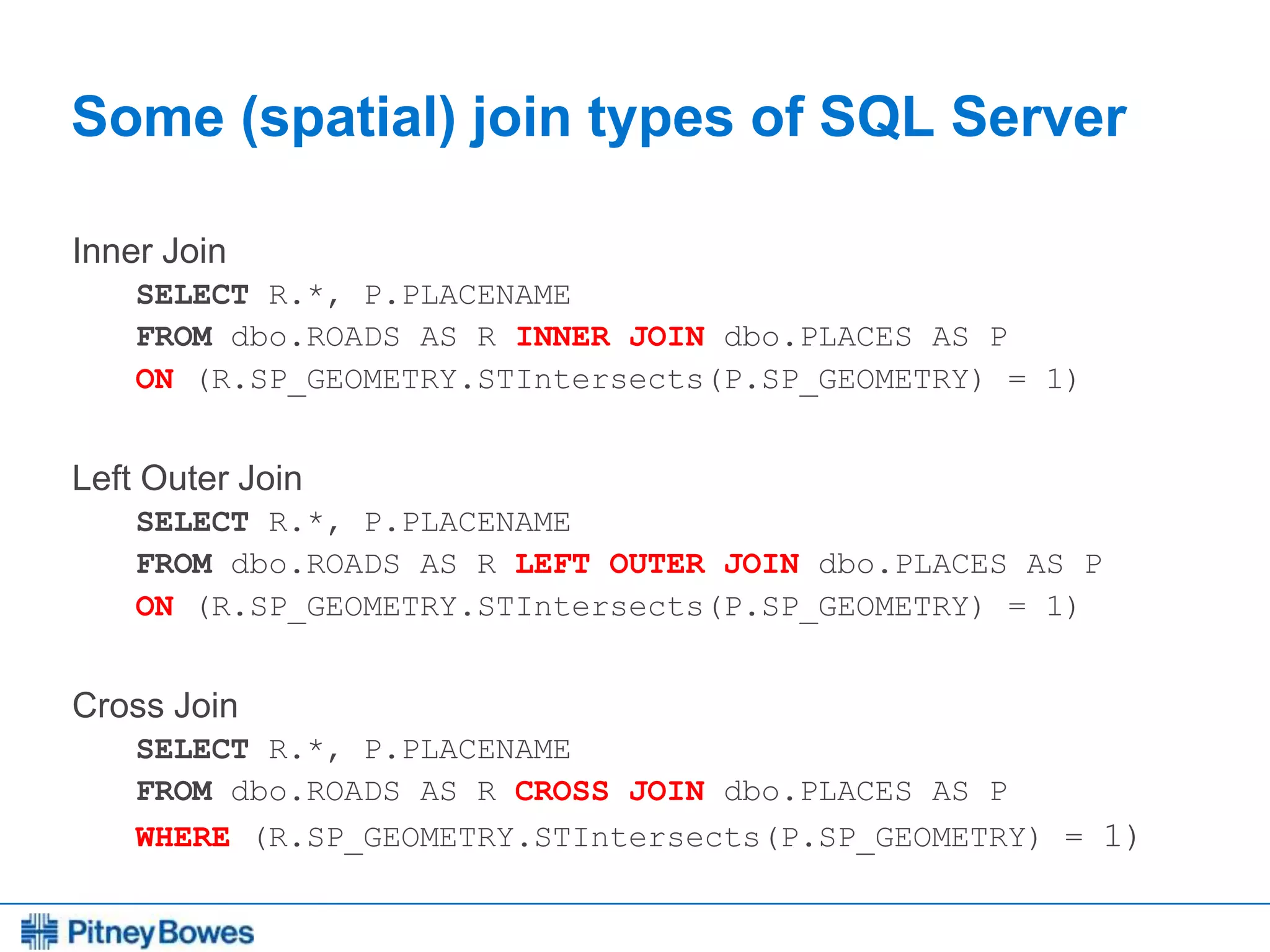The width and height of the screenshot is (1270, 952).
Task: Click the STIntersects condition after WHERE
Action: (696, 837)
